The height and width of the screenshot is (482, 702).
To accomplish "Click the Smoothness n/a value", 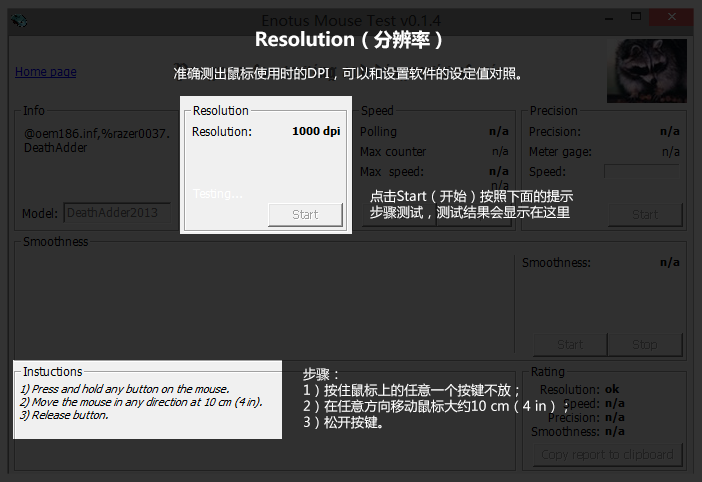I will [x=670, y=262].
